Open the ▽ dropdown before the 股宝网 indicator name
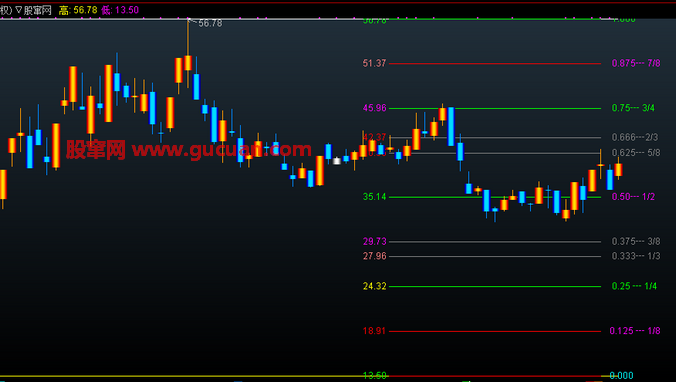676x382 pixels. (x=19, y=10)
